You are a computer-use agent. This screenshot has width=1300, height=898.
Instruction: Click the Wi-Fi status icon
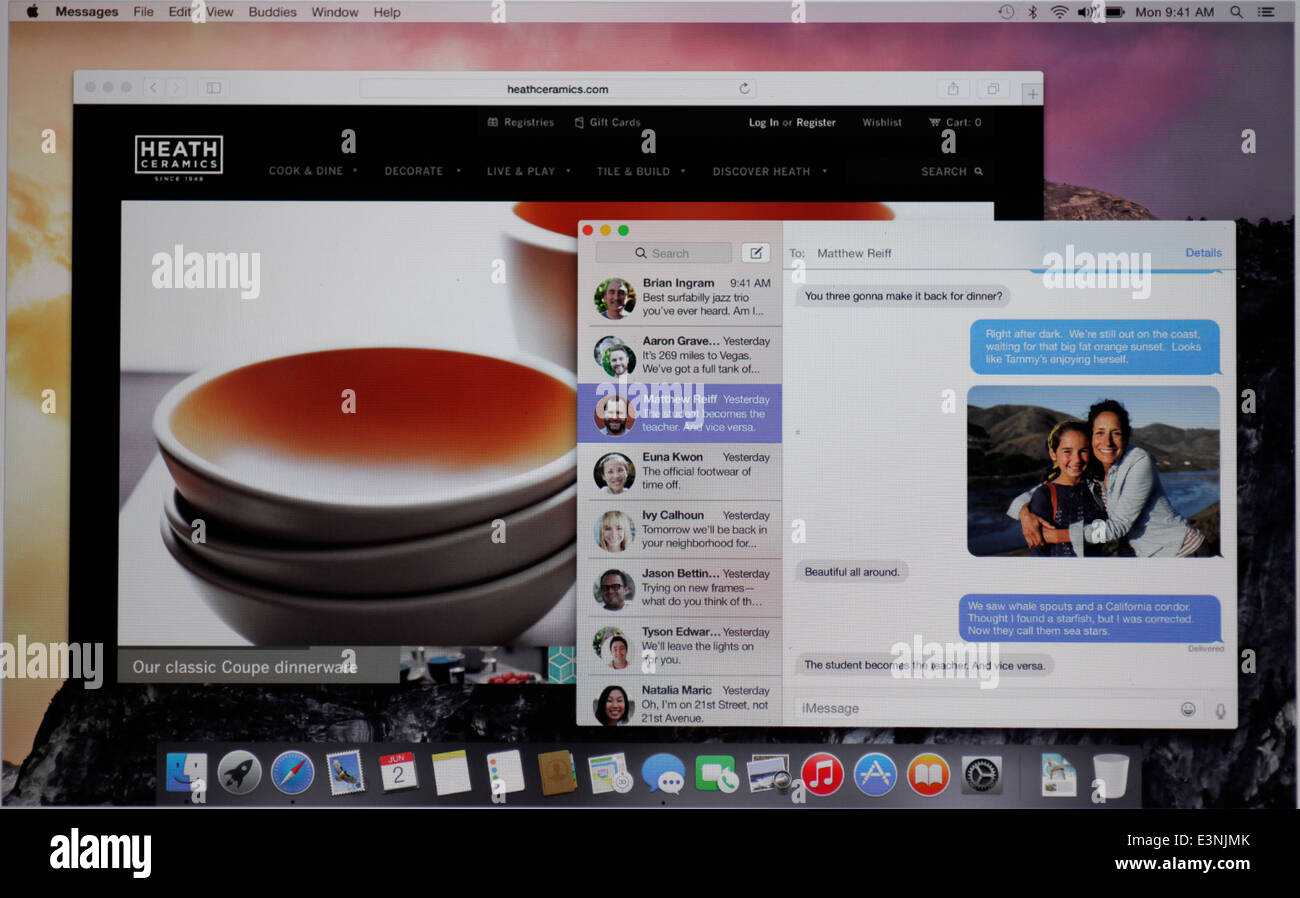click(x=1059, y=12)
